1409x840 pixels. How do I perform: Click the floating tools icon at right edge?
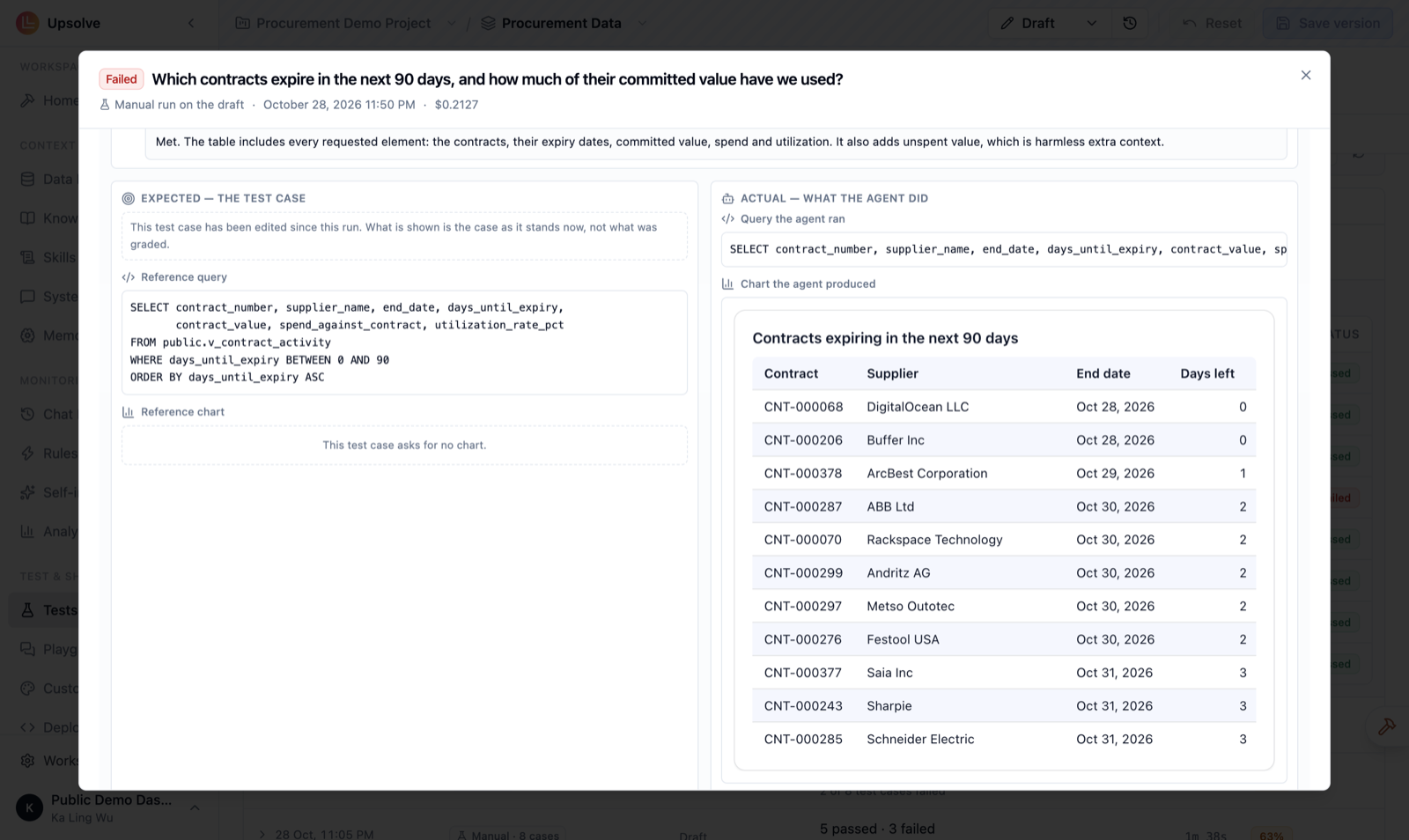tap(1386, 726)
